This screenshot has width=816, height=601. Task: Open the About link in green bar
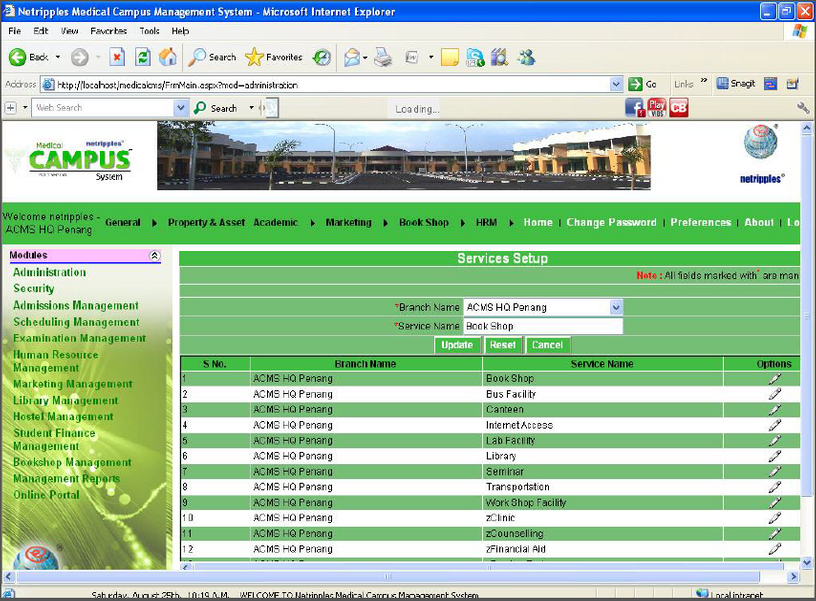click(759, 222)
